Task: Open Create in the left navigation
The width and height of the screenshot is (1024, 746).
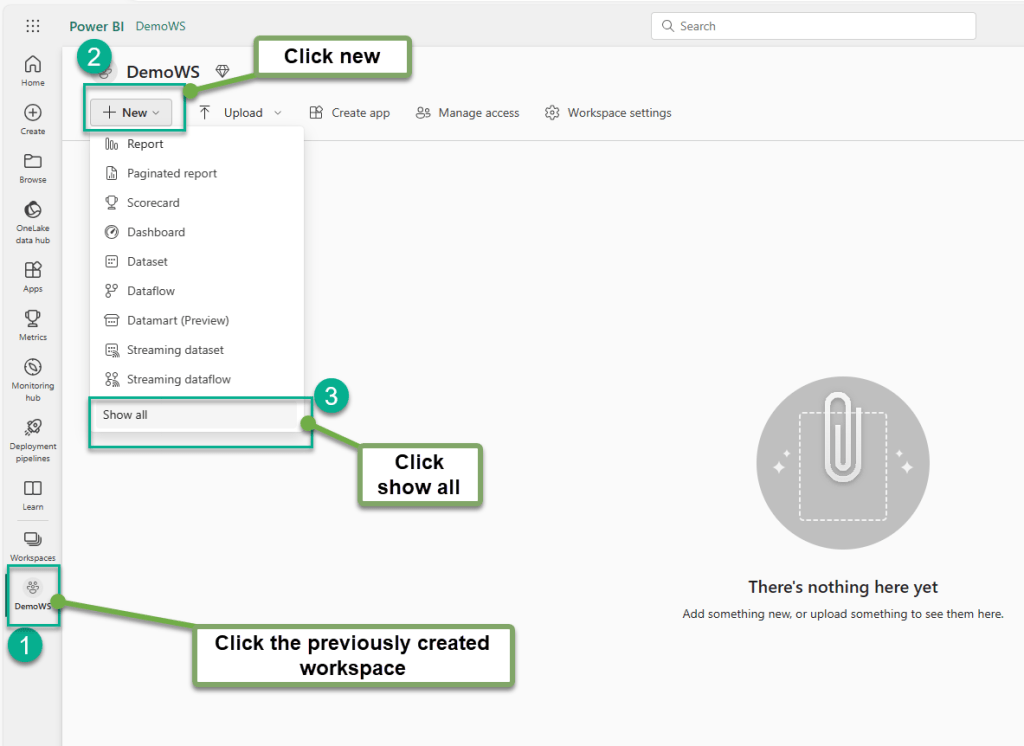Action: tap(33, 119)
